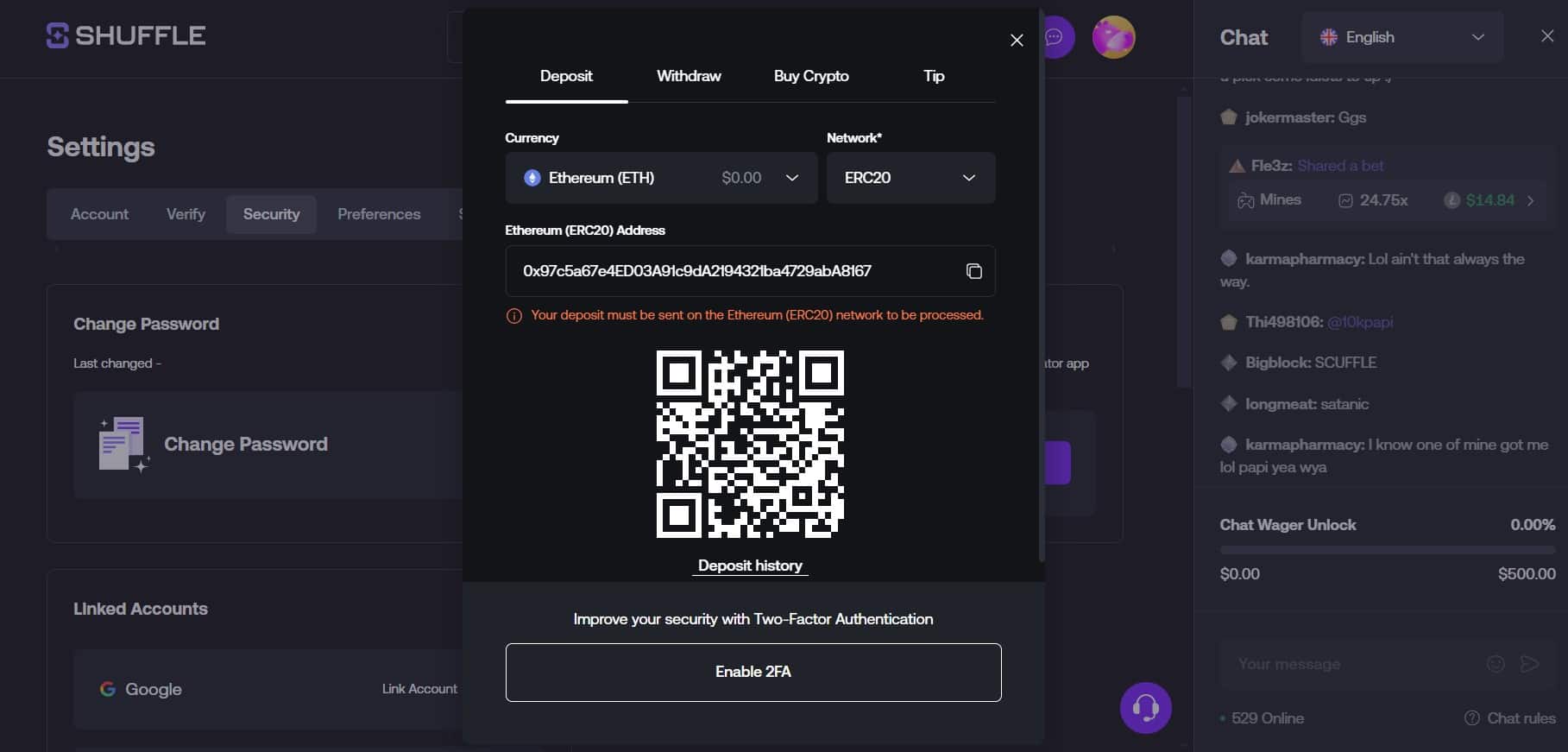Toggle chat bubble icon in header

click(1056, 37)
